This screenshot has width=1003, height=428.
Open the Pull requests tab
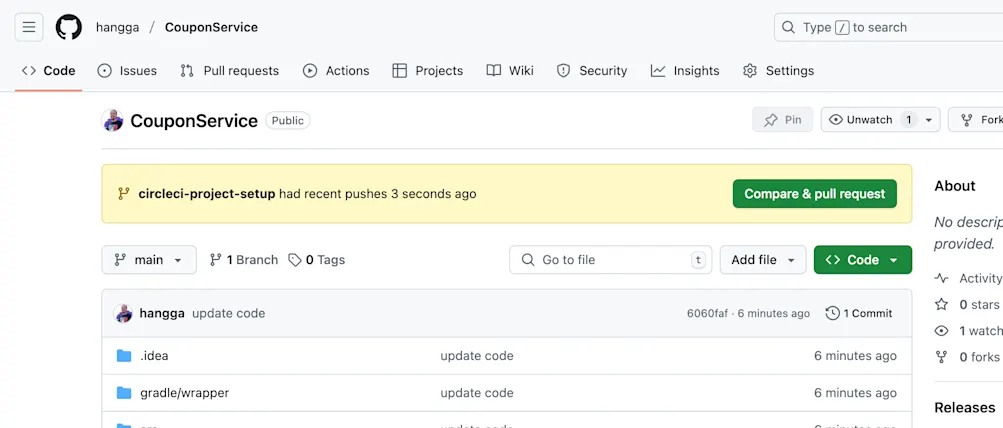[230, 71]
